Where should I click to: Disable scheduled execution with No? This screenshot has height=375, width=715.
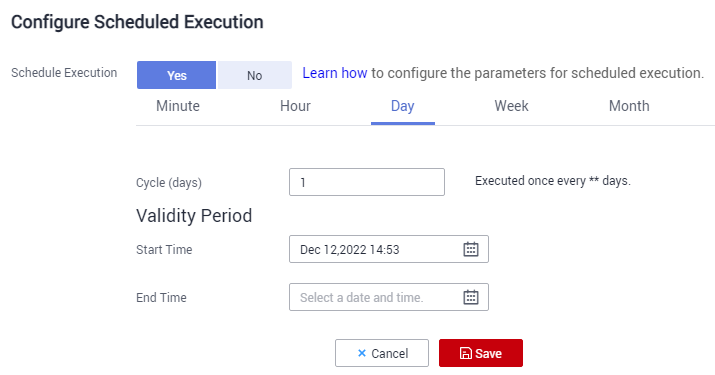(254, 75)
